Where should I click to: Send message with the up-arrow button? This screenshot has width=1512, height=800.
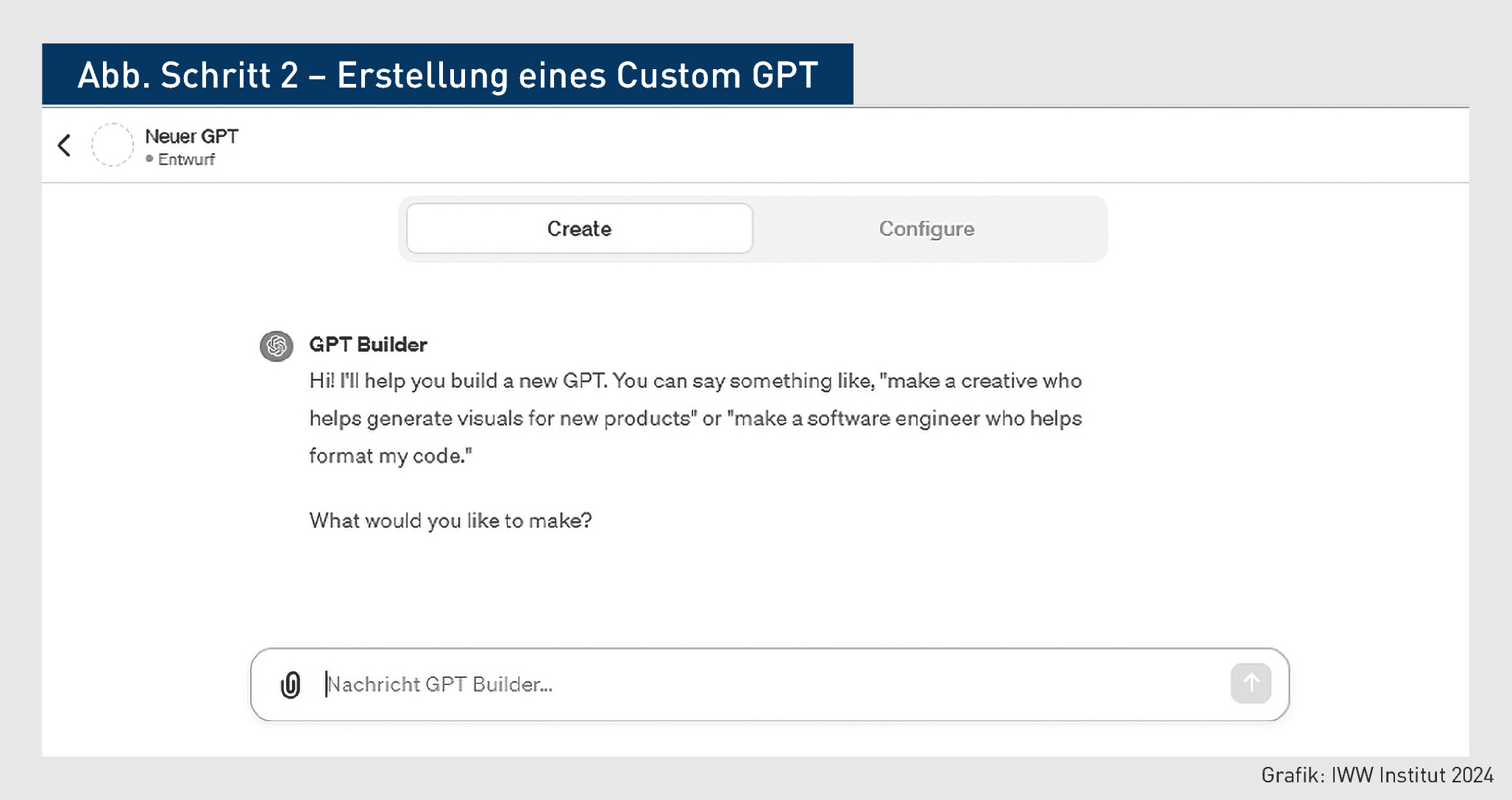[x=1251, y=684]
